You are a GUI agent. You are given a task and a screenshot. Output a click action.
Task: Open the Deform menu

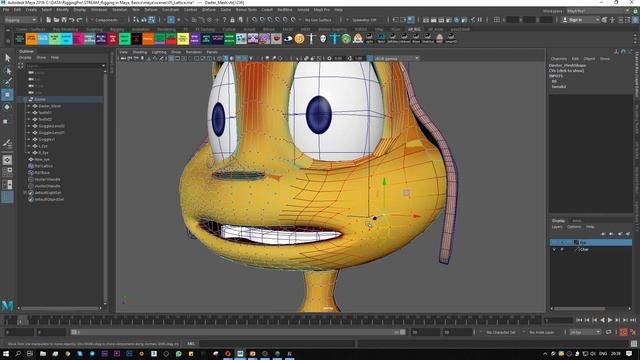(x=151, y=9)
